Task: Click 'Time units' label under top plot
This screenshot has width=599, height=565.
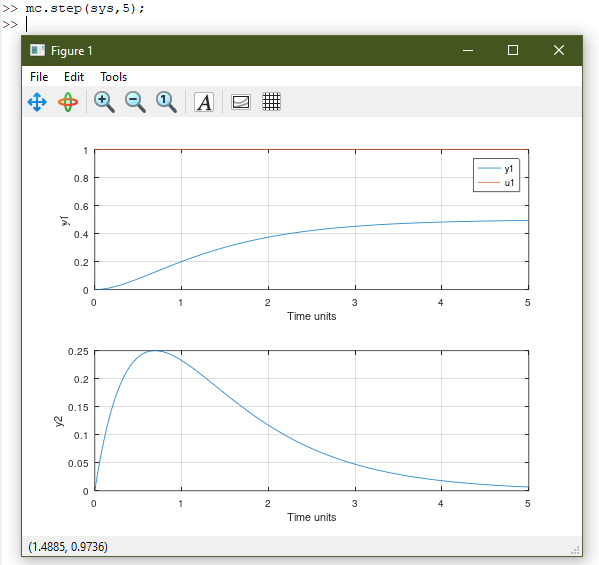Action: pos(312,316)
